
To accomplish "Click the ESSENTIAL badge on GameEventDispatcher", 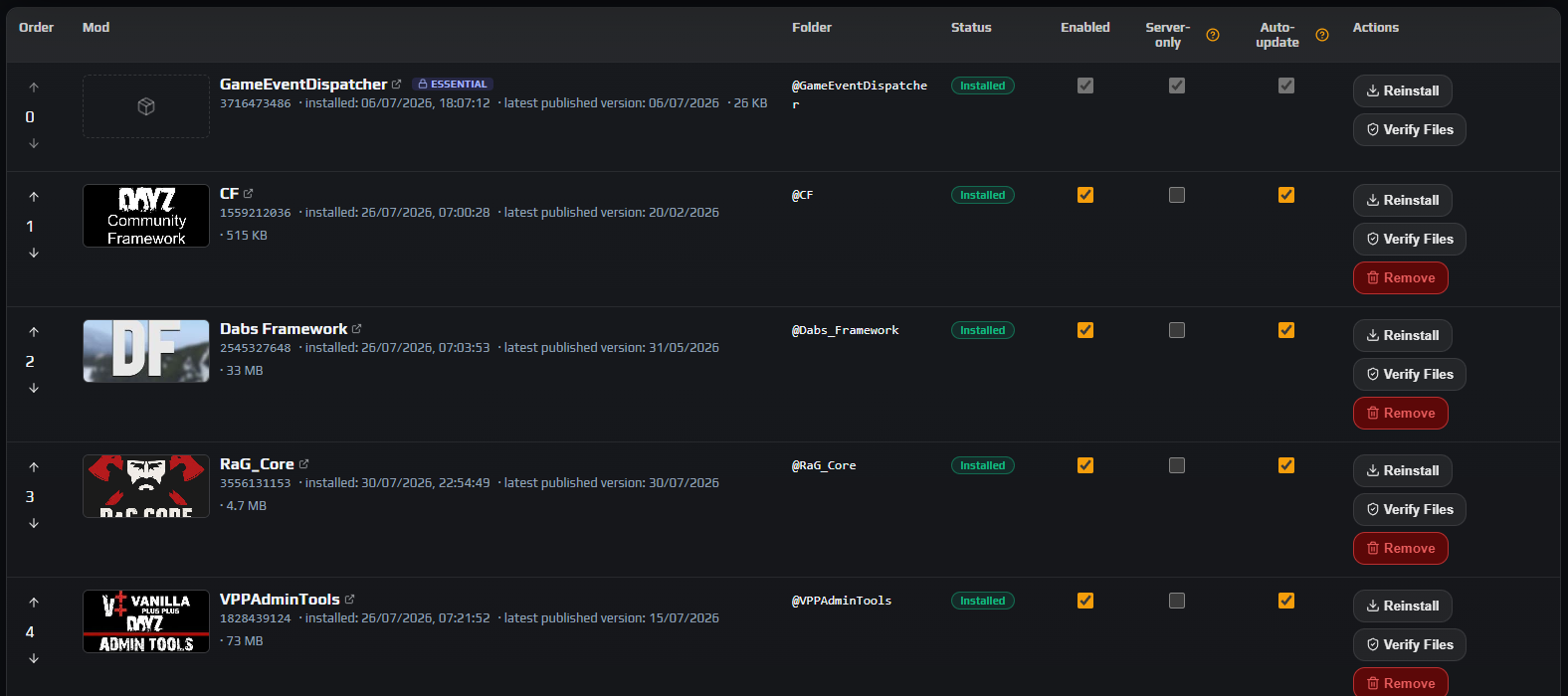I will point(453,85).
